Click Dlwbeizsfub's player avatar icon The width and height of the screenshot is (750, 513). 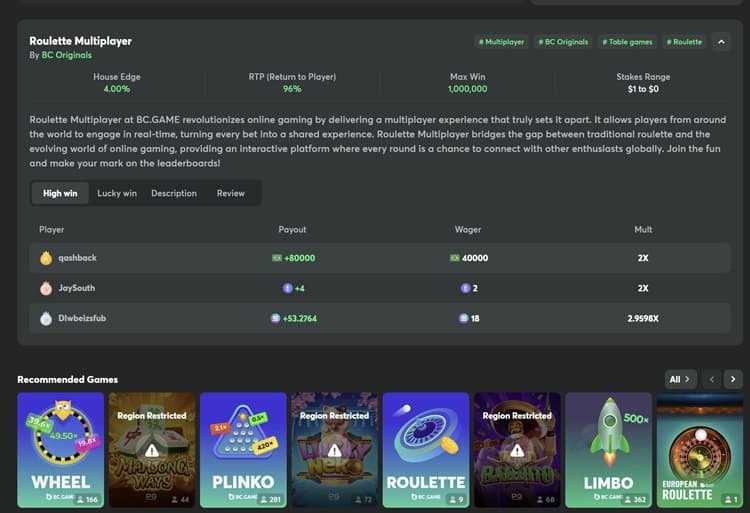(x=46, y=319)
